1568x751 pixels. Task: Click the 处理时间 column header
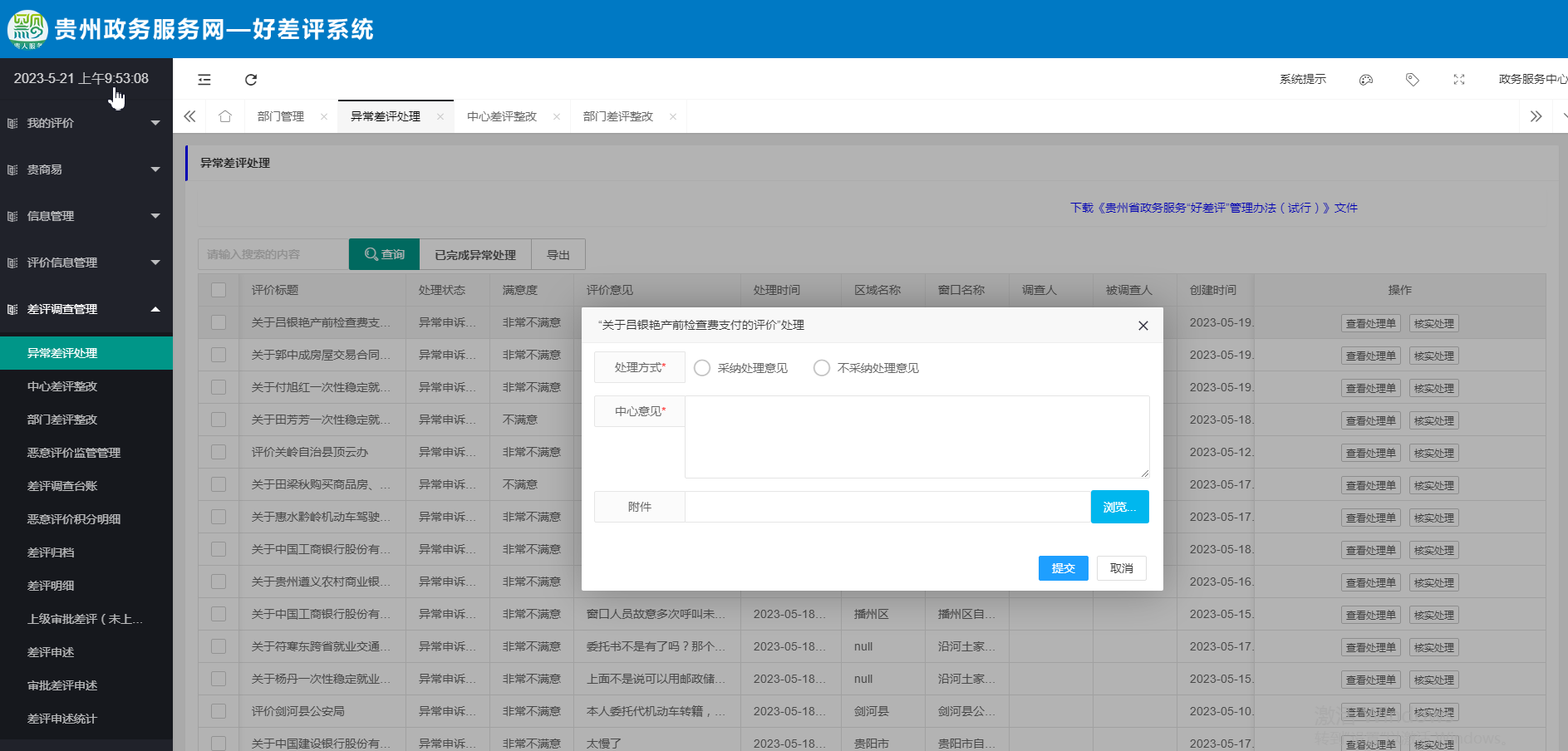click(777, 290)
